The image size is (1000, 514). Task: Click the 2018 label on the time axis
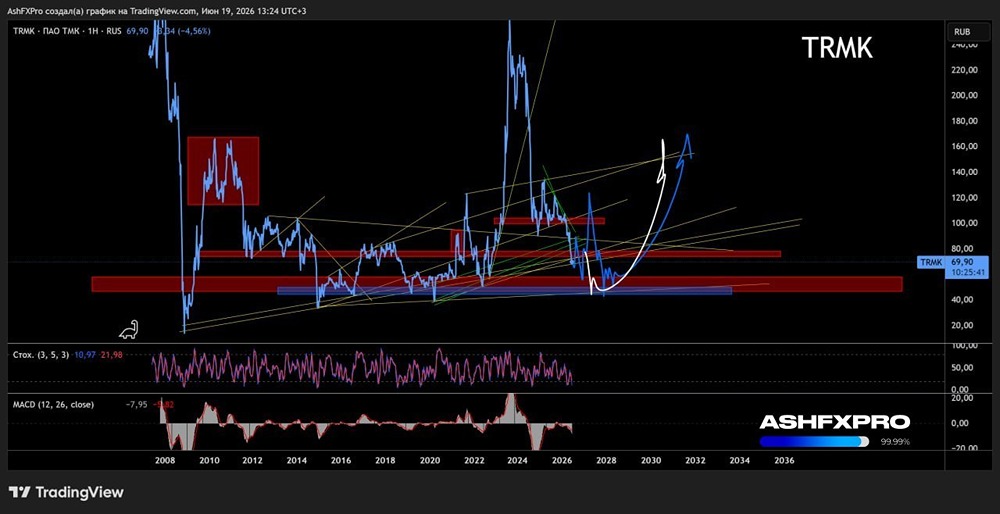(x=385, y=460)
